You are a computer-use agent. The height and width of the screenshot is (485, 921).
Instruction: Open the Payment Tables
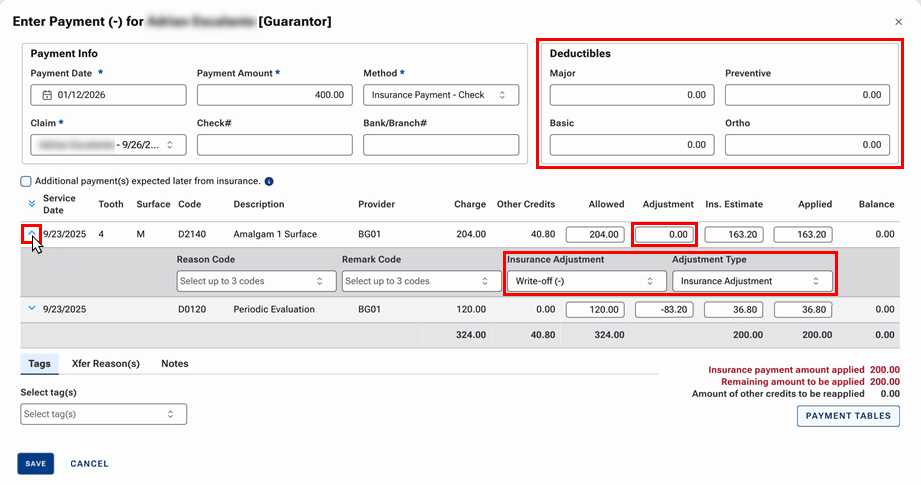pos(848,416)
